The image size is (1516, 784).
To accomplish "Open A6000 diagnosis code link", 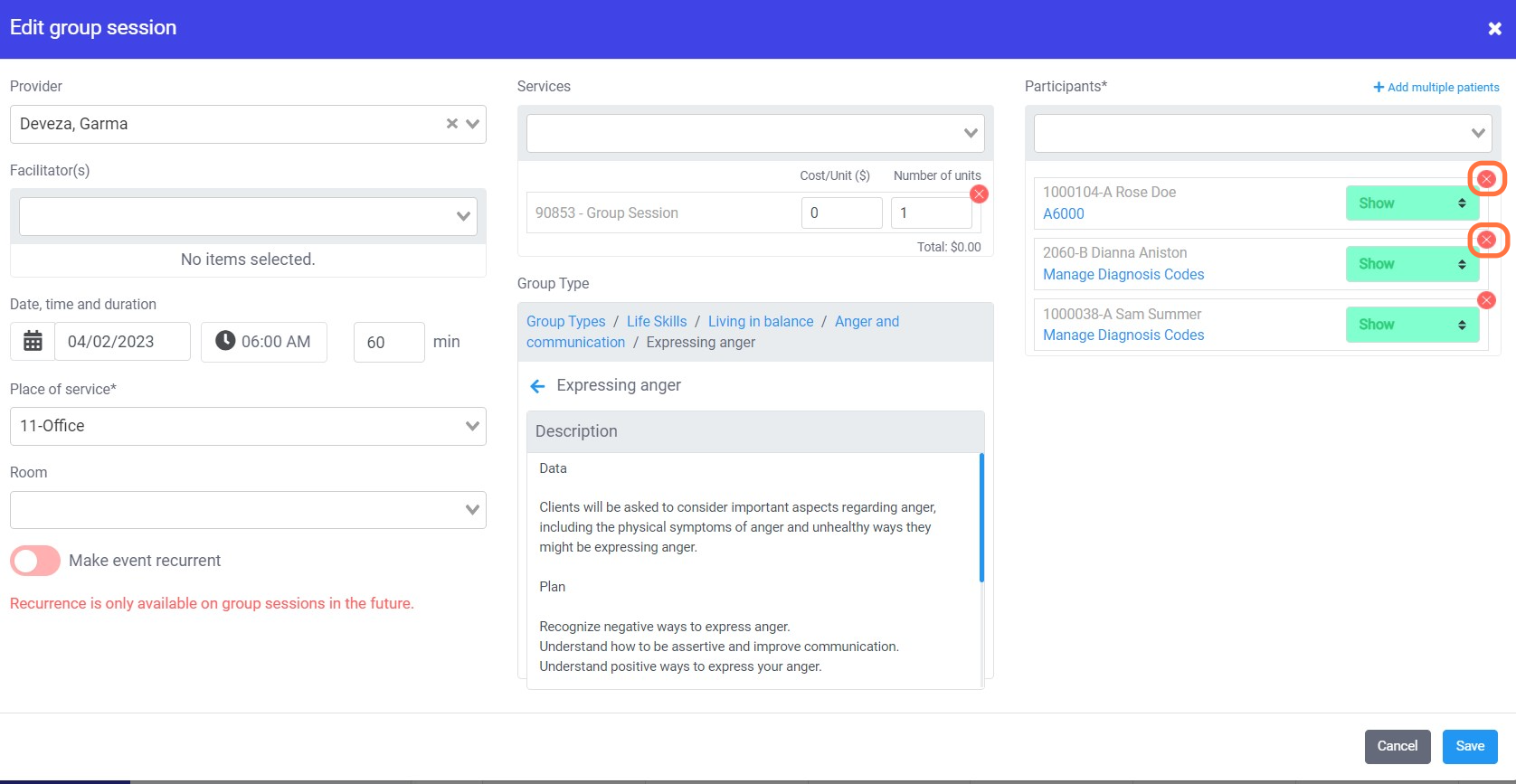I will point(1064,213).
